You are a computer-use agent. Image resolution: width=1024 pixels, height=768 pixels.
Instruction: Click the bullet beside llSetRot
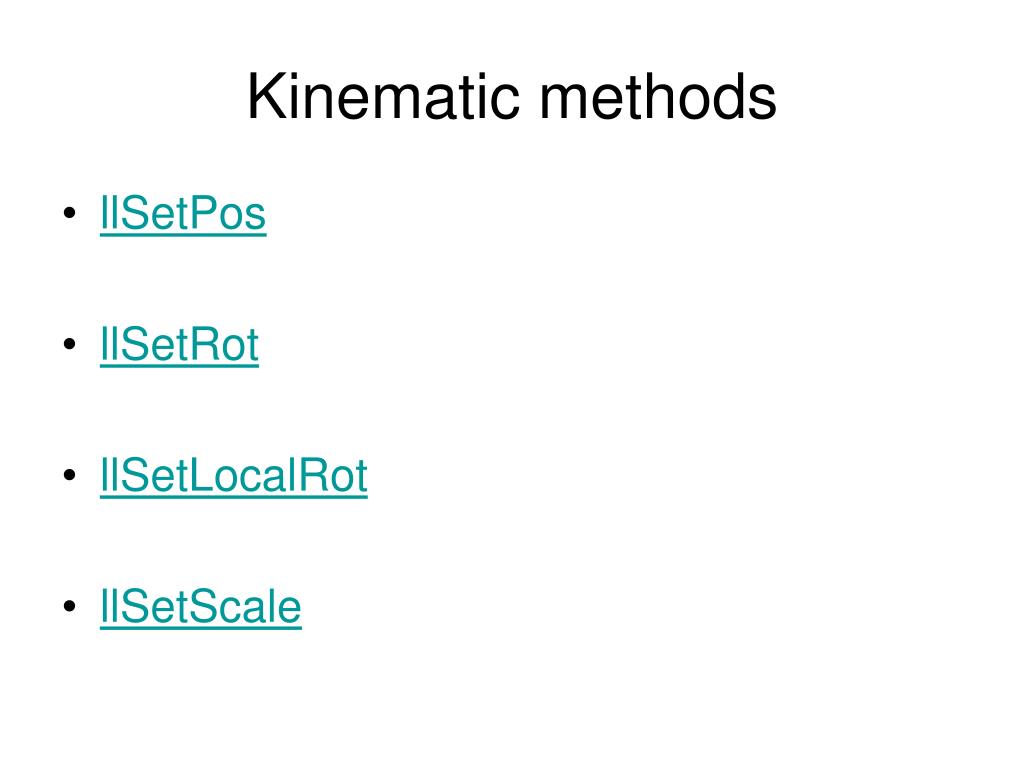click(70, 344)
